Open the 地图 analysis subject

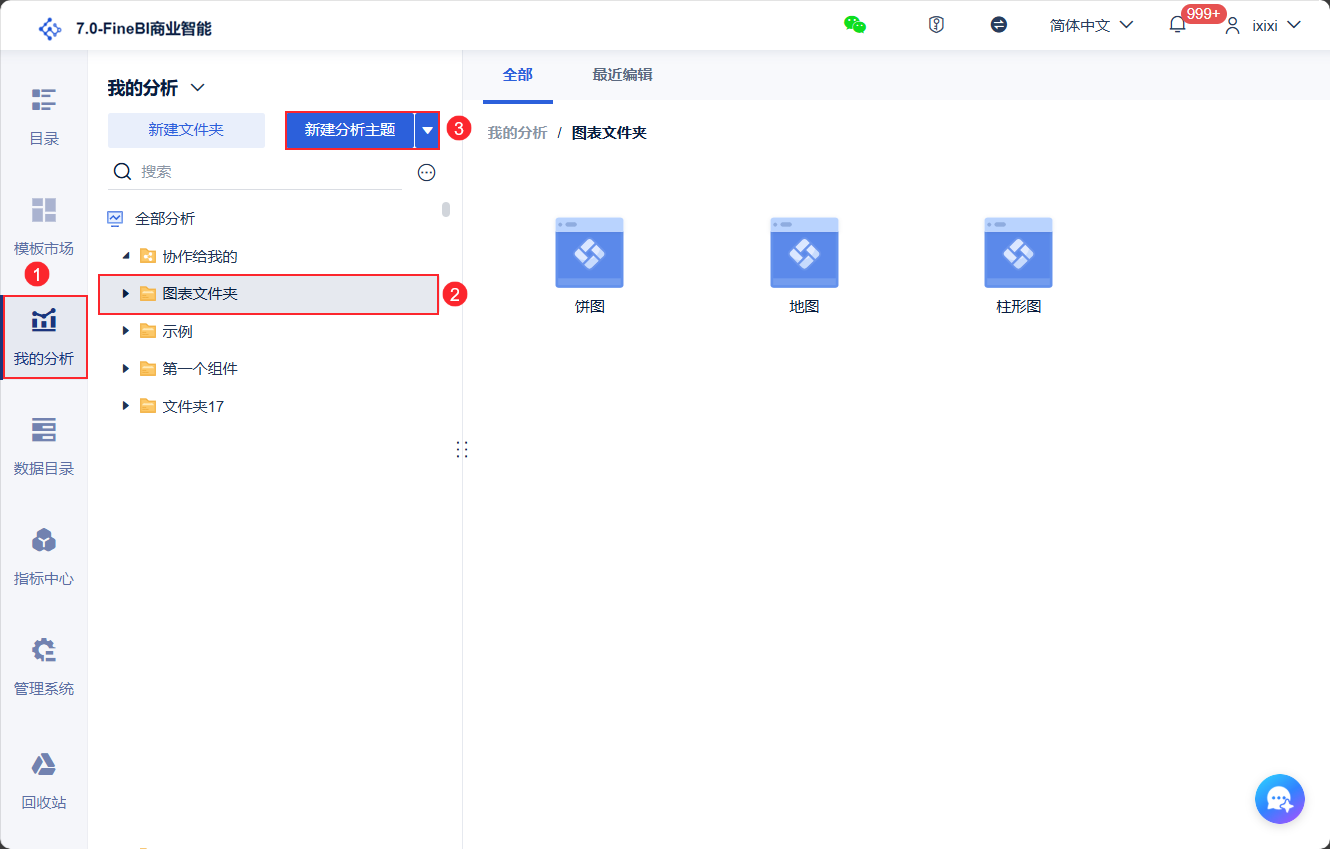(x=804, y=253)
